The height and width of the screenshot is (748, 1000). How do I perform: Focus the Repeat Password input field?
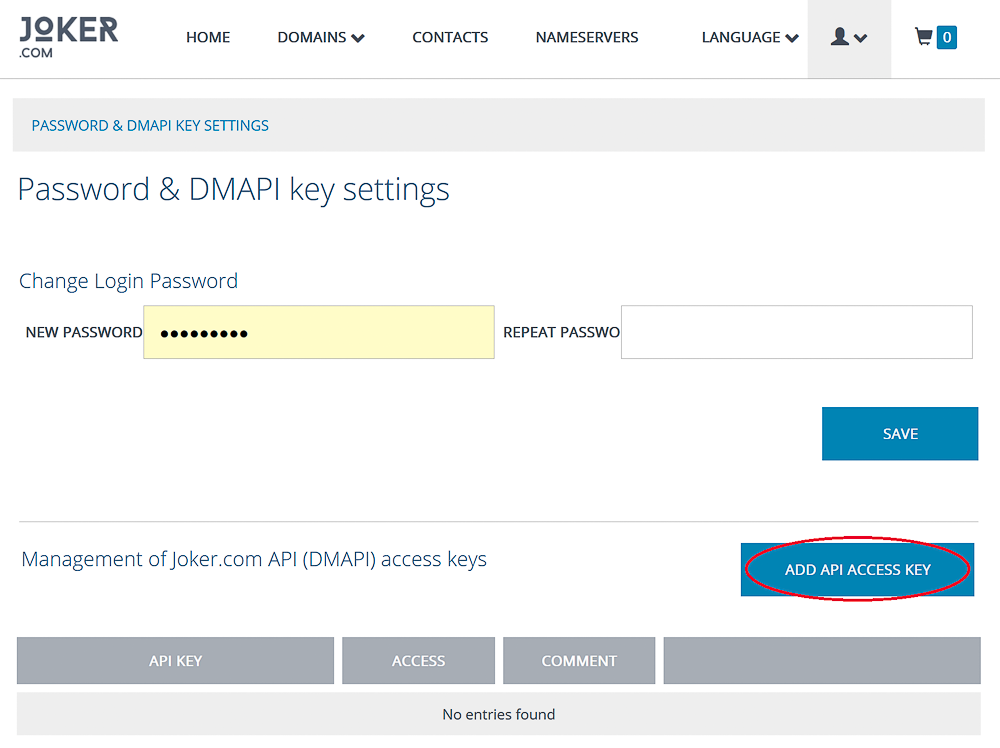[x=797, y=332]
